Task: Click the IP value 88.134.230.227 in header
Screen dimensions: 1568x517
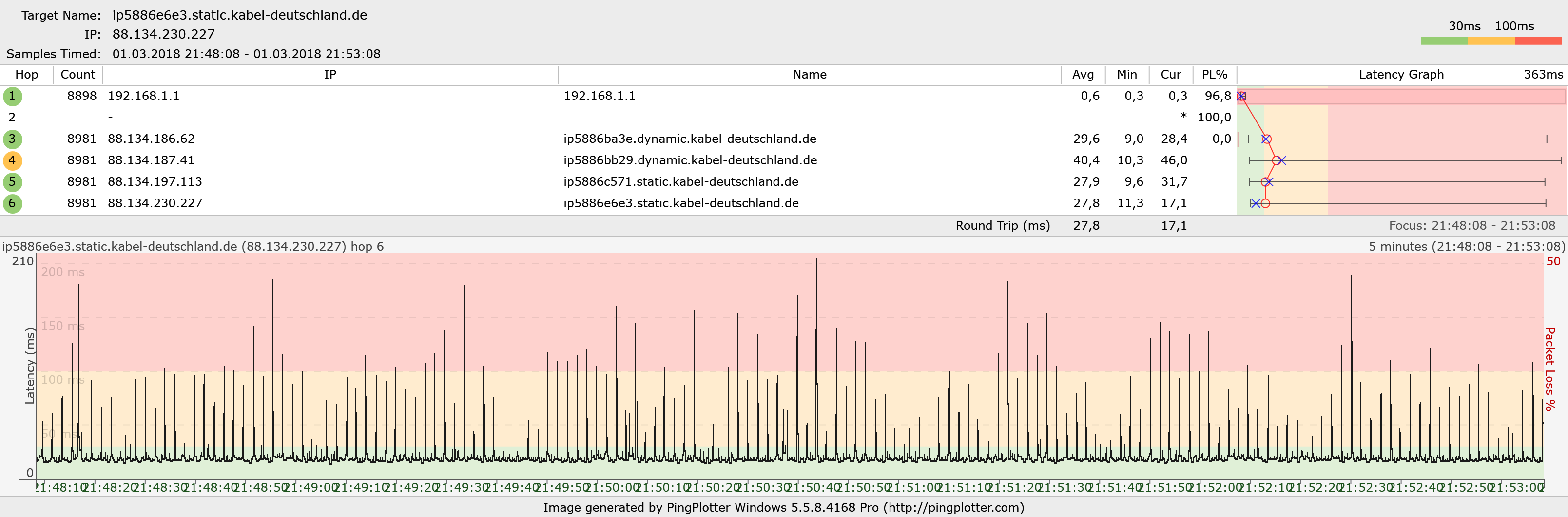Action: (164, 34)
